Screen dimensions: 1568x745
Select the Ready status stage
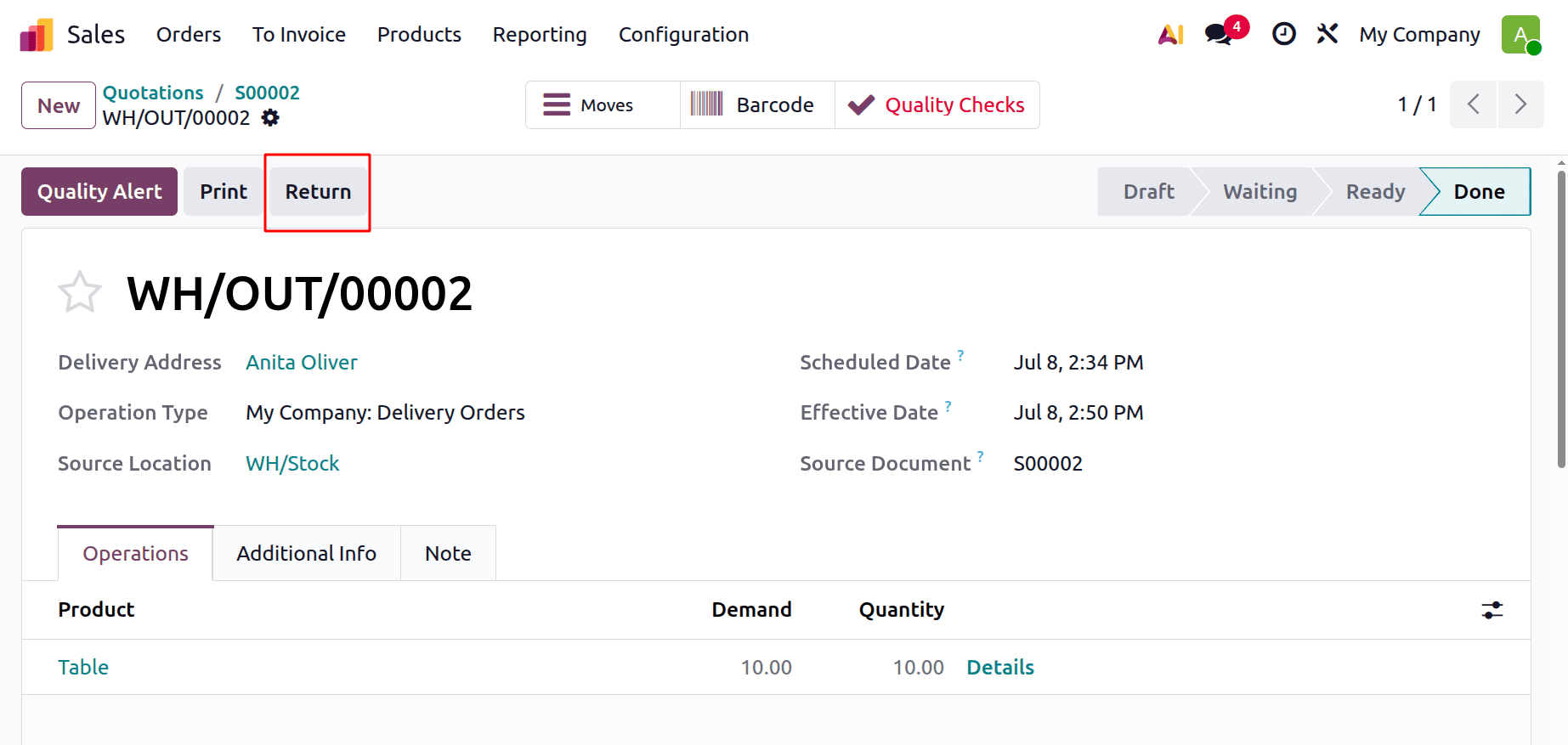[1375, 192]
